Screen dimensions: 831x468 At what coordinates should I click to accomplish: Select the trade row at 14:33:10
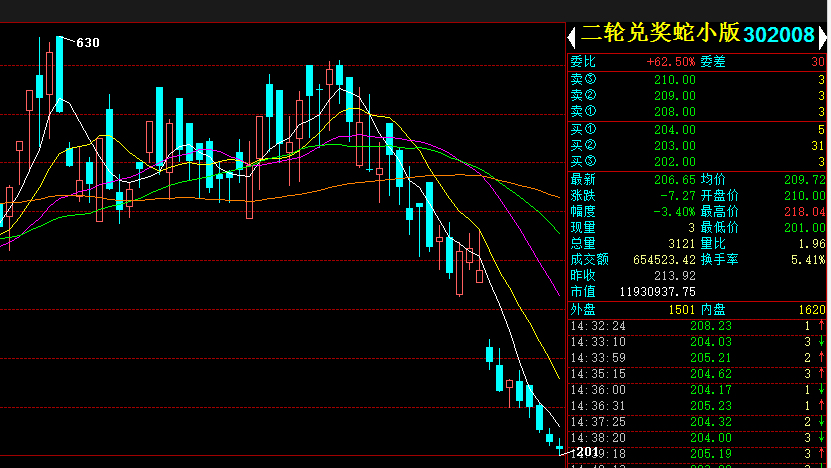click(697, 342)
